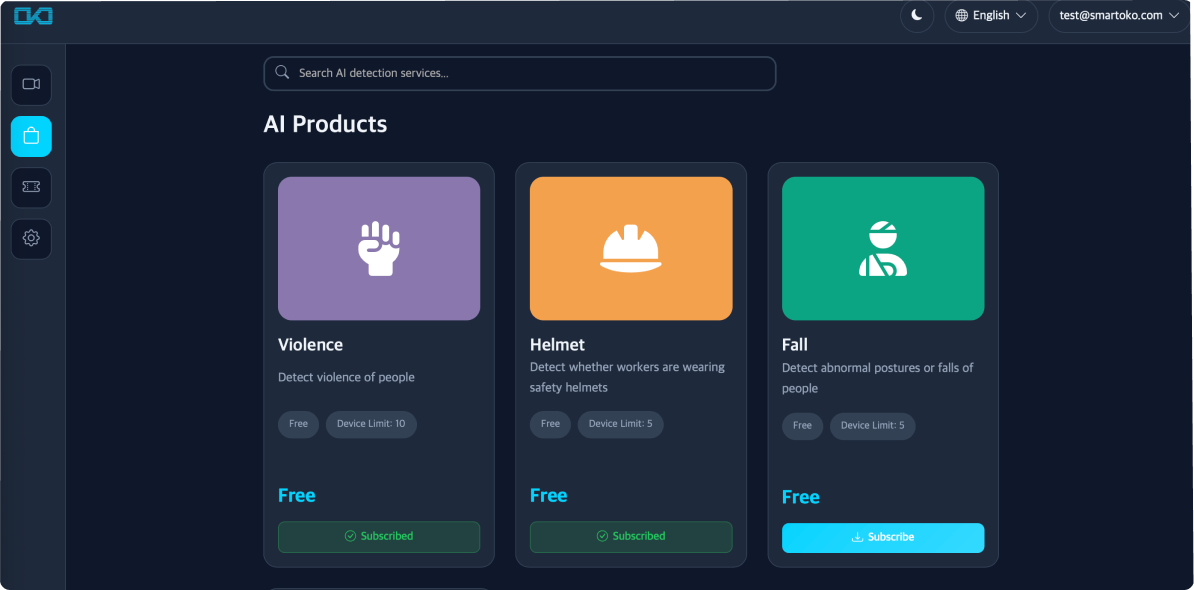
Task: Click the Free tag on the Helmet card
Action: [x=551, y=424]
